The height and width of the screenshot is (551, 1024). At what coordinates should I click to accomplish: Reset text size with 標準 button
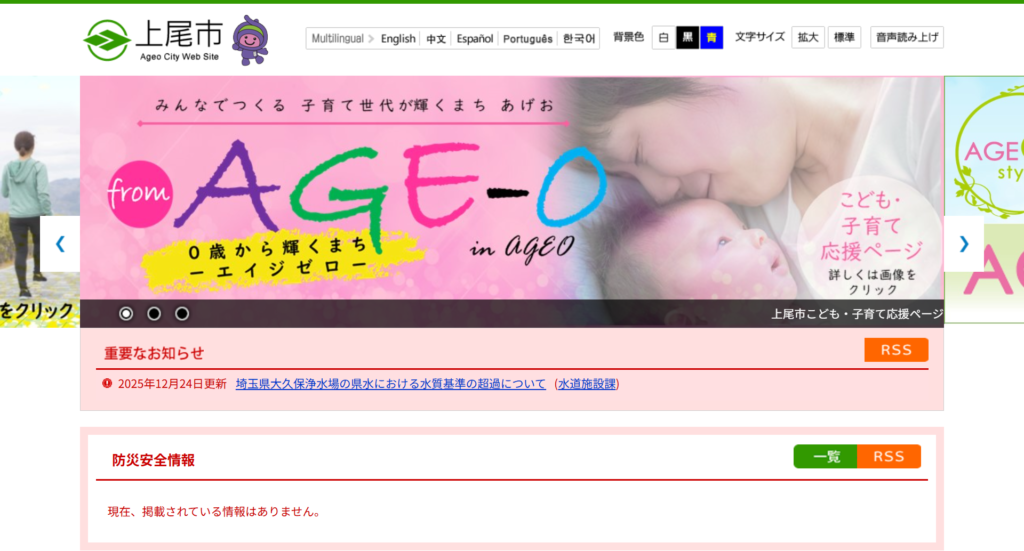click(x=844, y=38)
